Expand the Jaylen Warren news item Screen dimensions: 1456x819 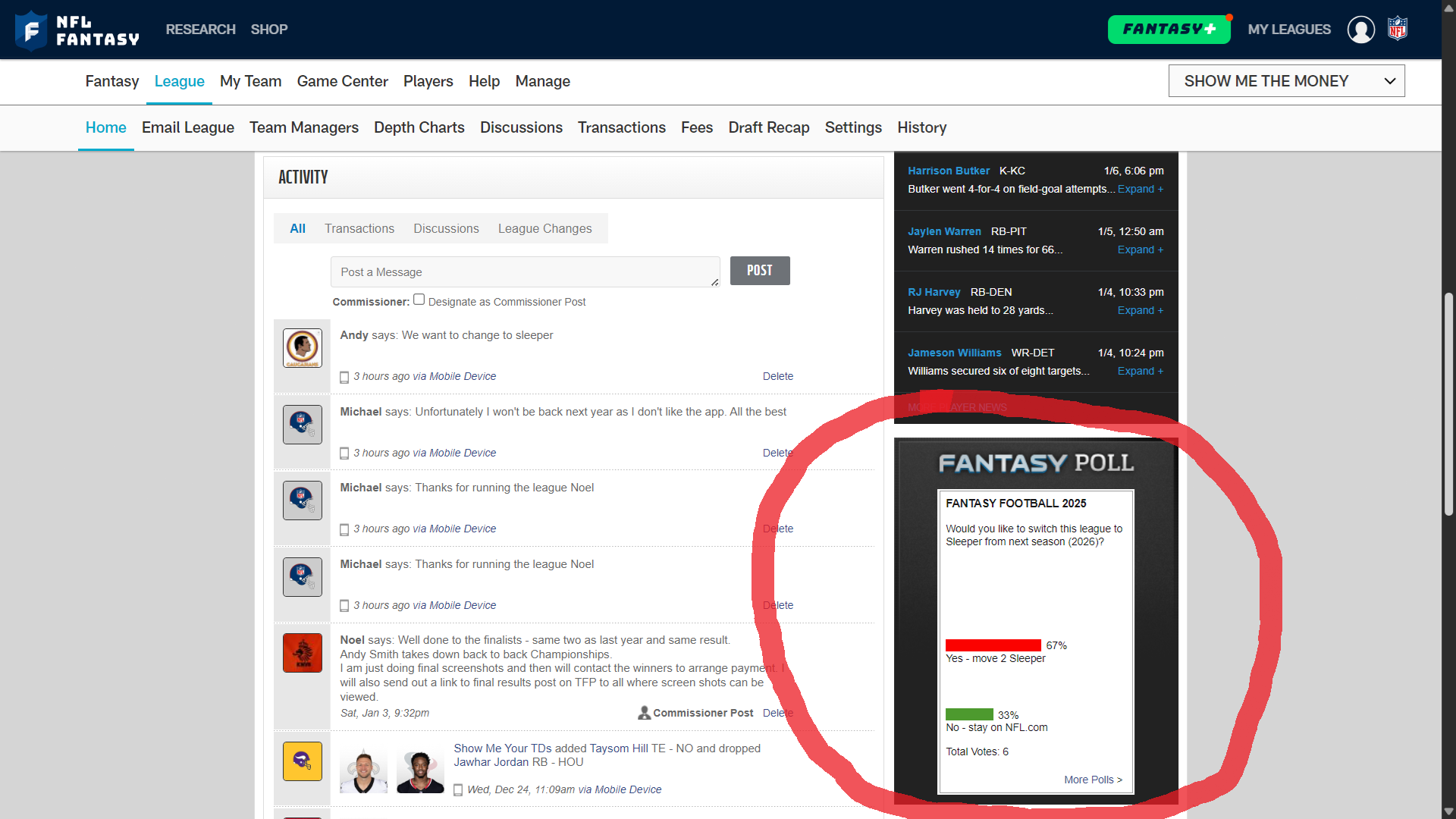(1140, 250)
